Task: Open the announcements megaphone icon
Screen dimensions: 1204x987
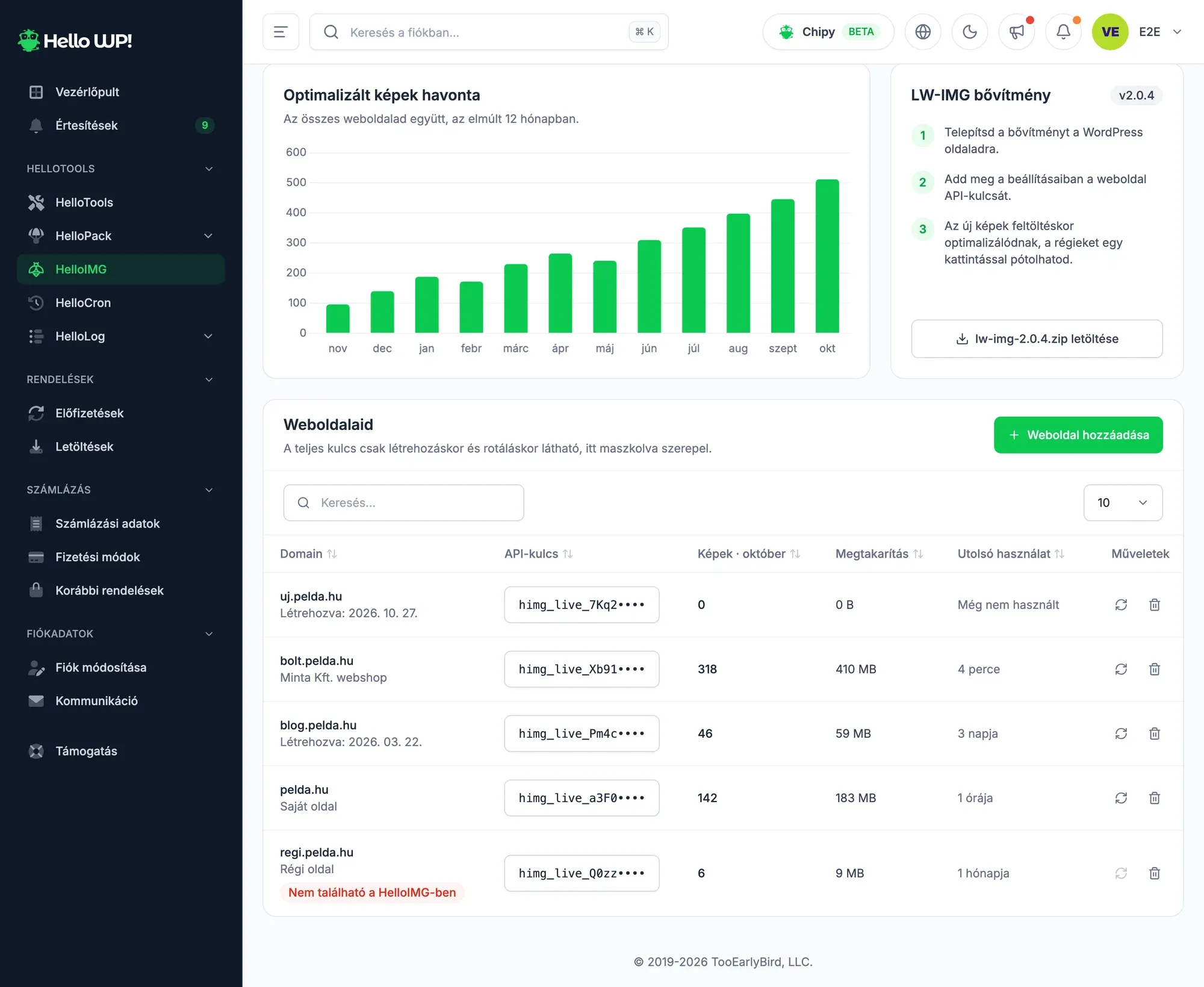Action: (1017, 32)
